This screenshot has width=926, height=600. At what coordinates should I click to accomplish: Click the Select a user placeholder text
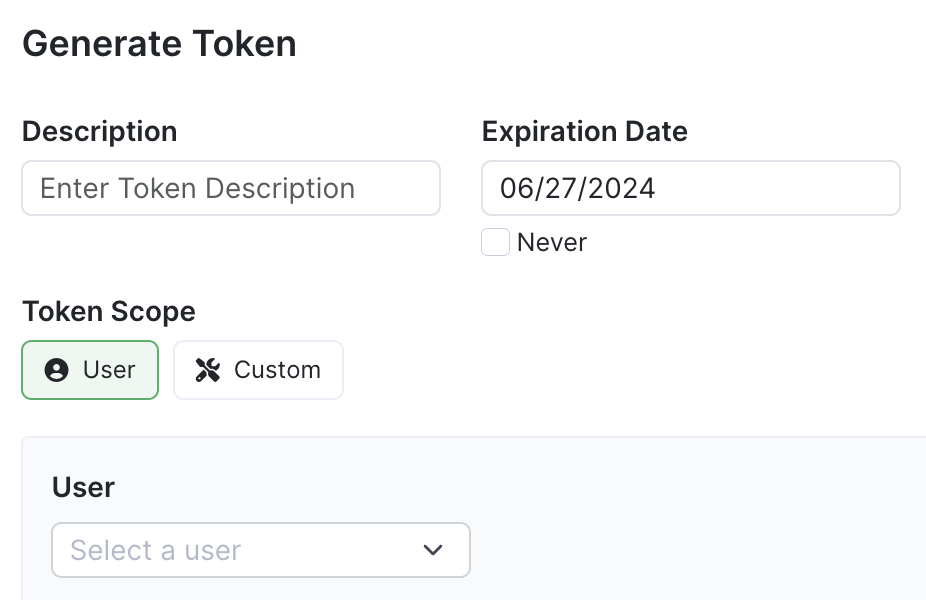pos(155,550)
